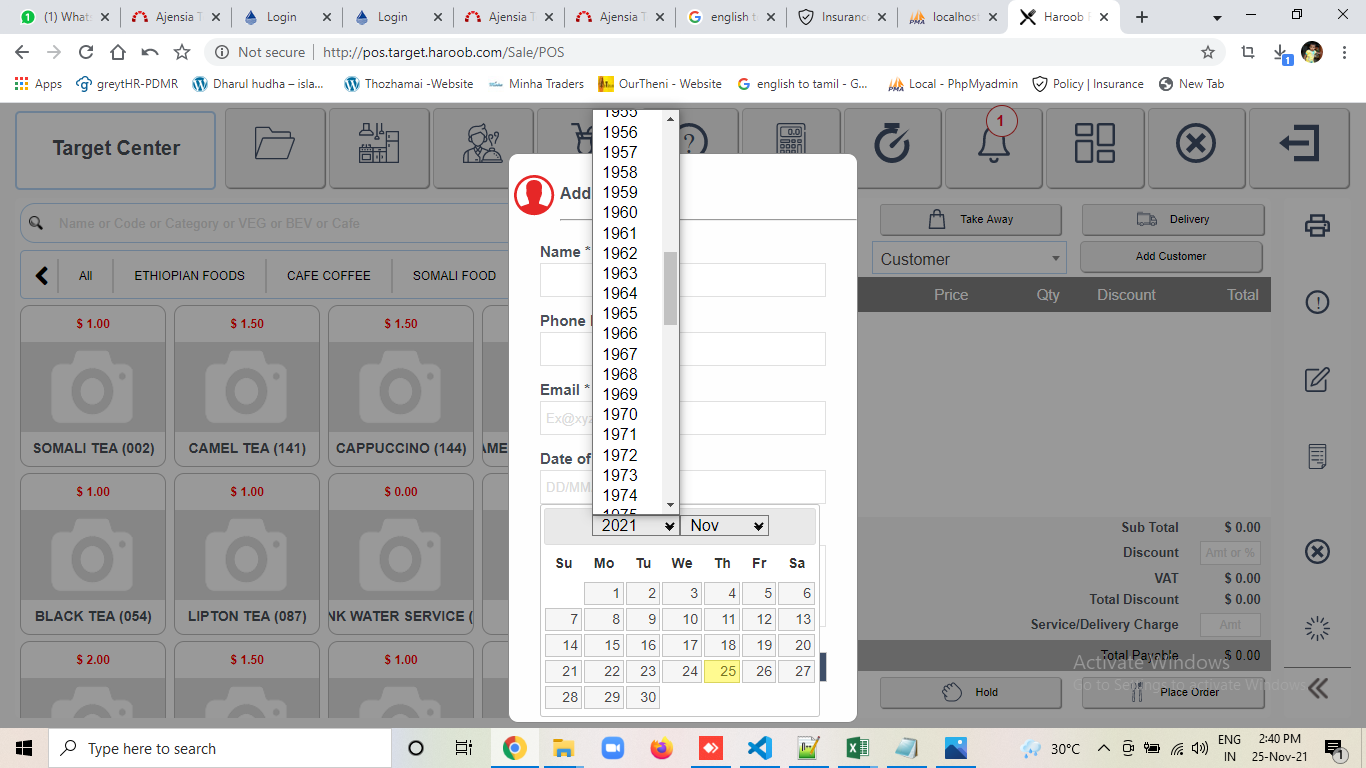The width and height of the screenshot is (1366, 768).
Task: Select All category tab
Action: pyautogui.click(x=86, y=275)
